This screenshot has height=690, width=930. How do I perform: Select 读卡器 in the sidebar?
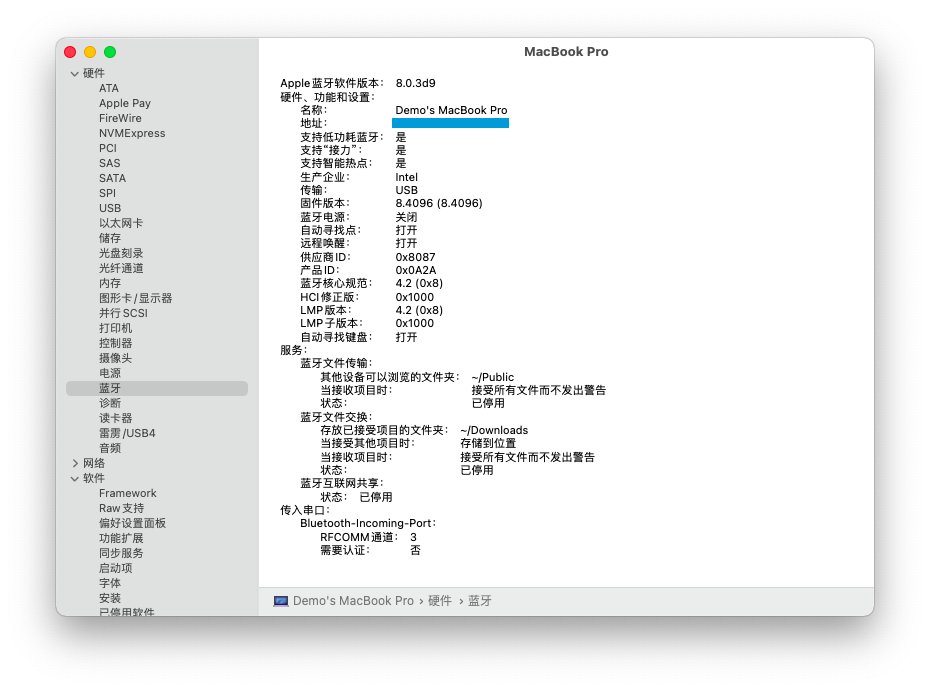116,418
